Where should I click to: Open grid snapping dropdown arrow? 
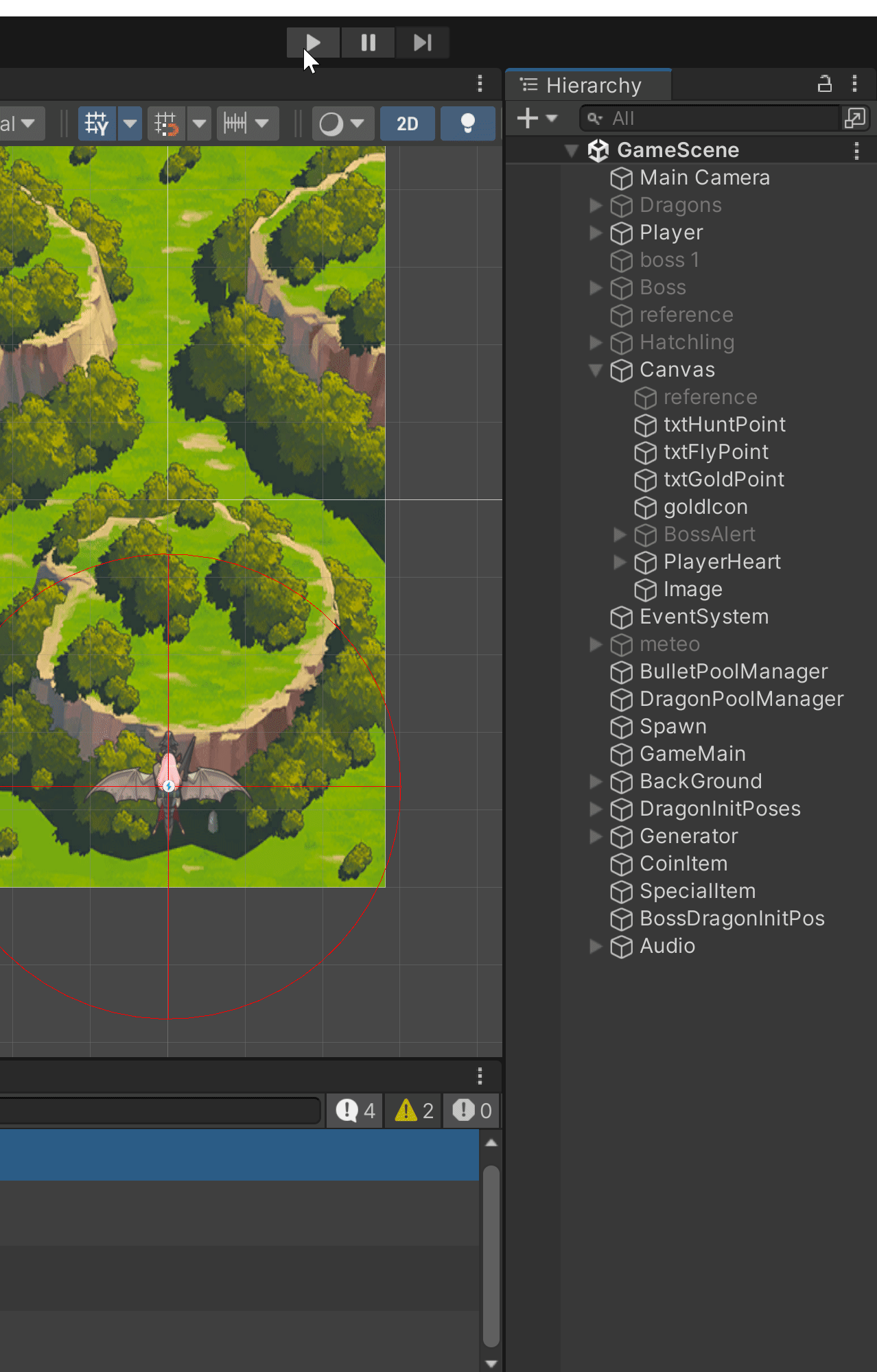pyautogui.click(x=199, y=123)
